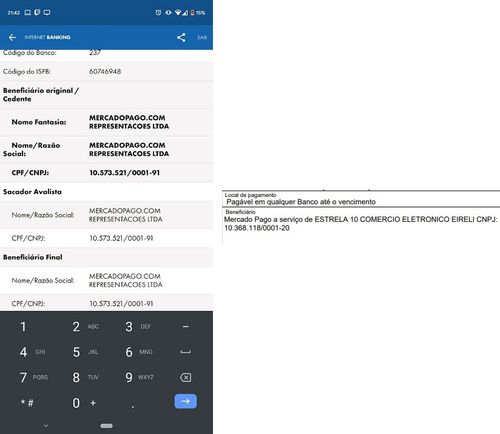The image size is (500, 434).
Task: Tap the minus key on keypad
Action: pyautogui.click(x=186, y=327)
